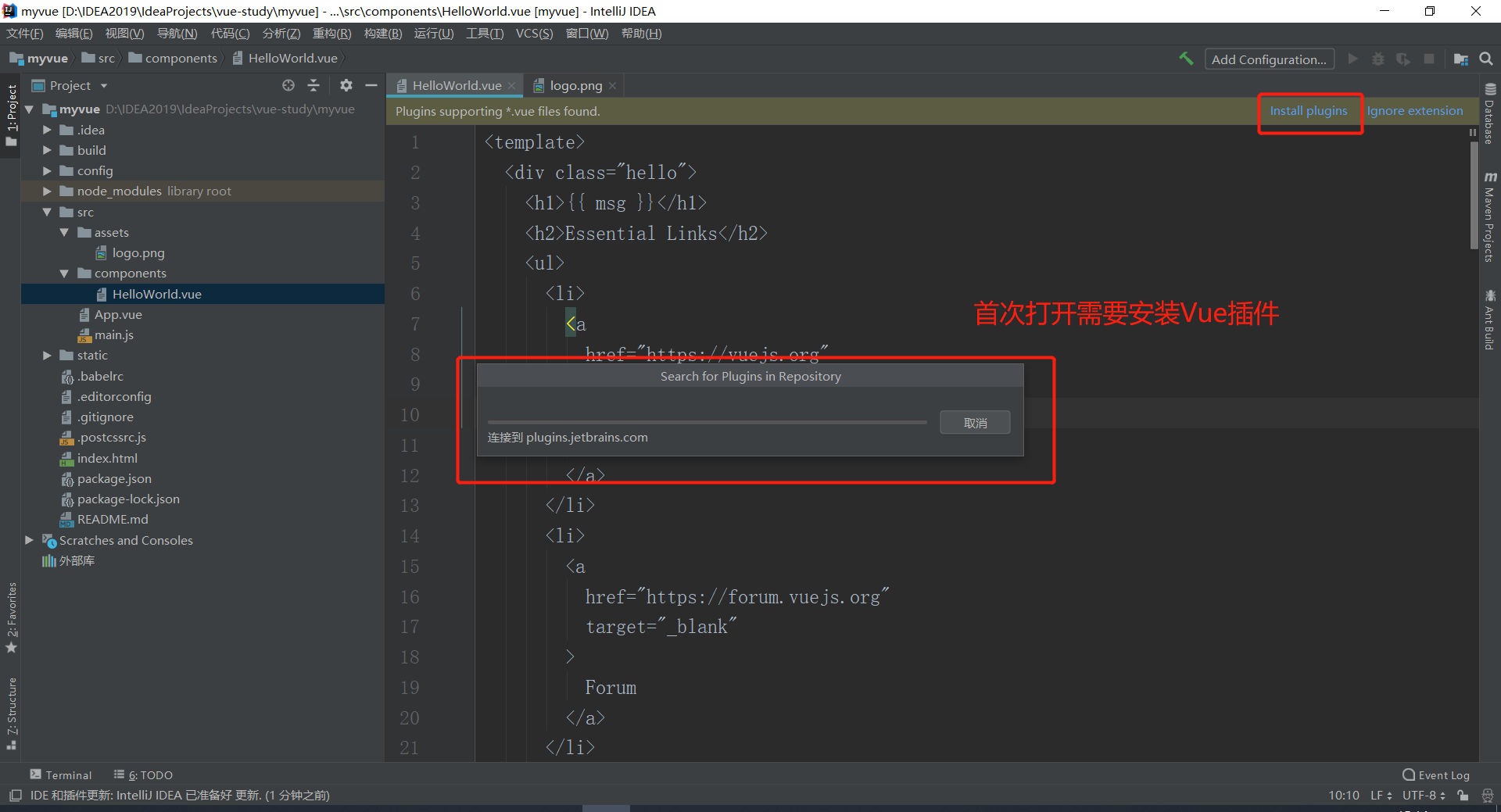Click the Build project hammer icon
1501x812 pixels.
click(x=1186, y=59)
